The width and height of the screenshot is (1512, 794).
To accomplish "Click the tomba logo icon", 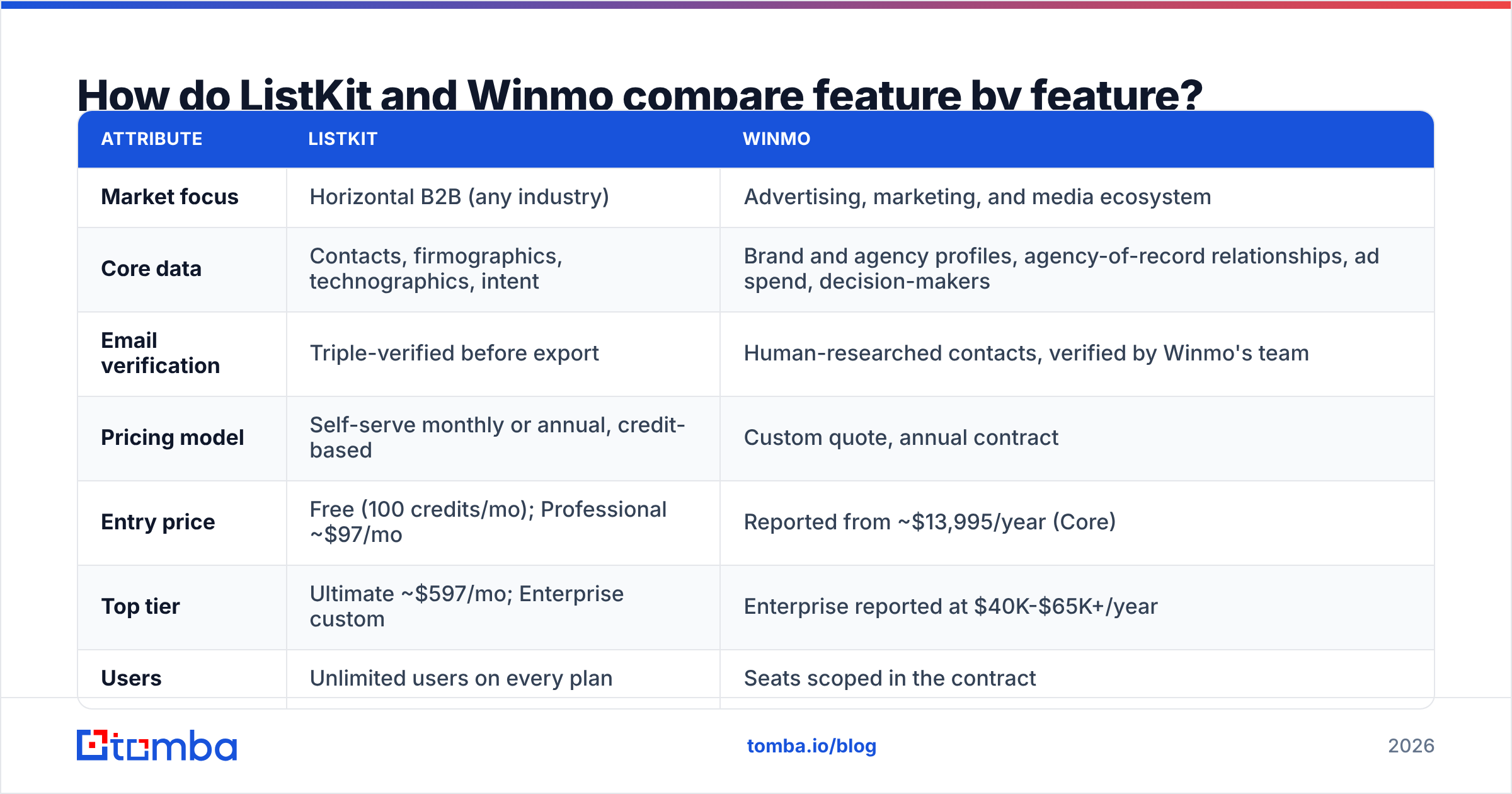I will click(157, 745).
